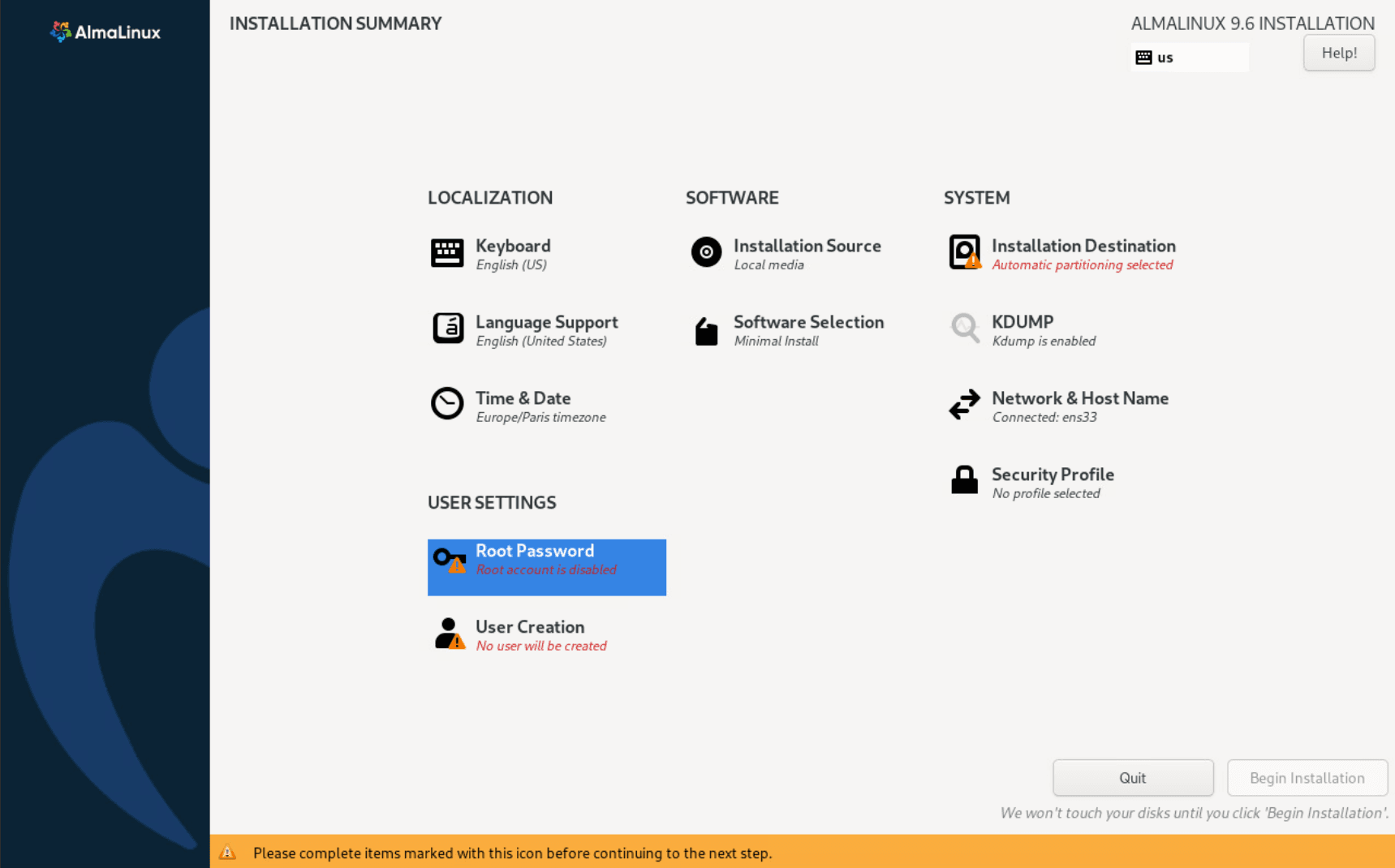This screenshot has height=868, width=1395.
Task: Click the 'us' keyboard layout indicator
Action: [1190, 58]
